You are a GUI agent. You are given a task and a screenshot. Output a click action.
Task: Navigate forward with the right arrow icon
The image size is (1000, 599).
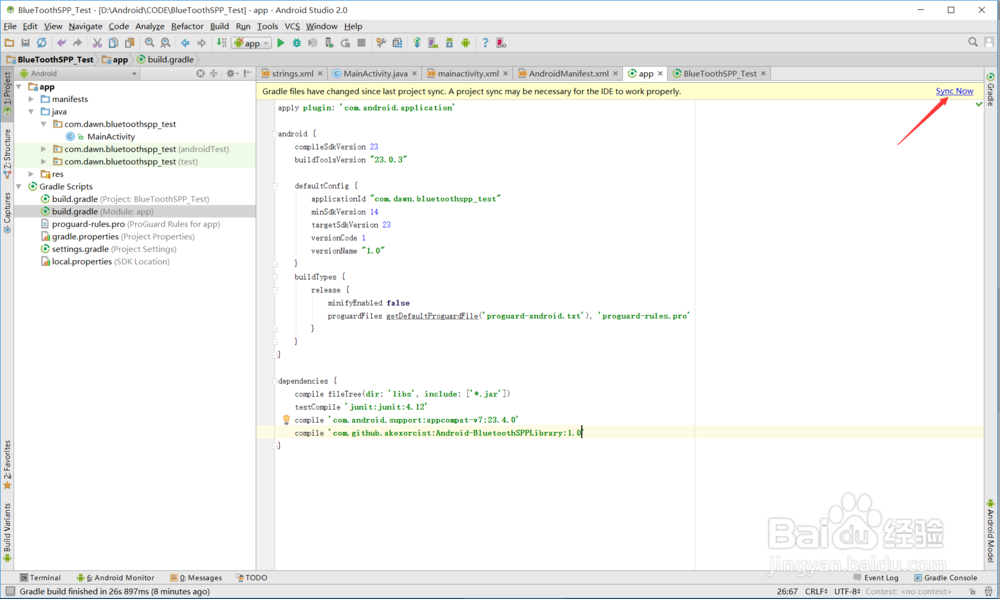[x=202, y=43]
